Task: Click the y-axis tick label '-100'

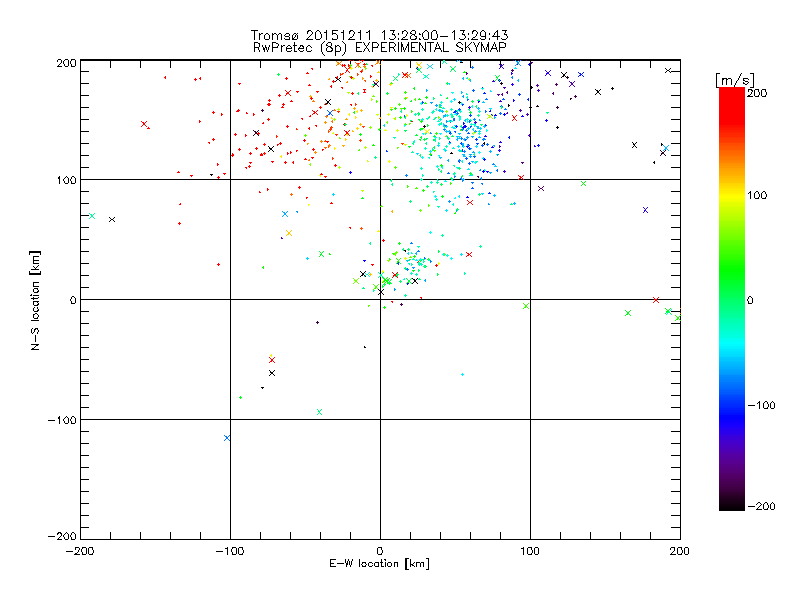Action: click(62, 420)
